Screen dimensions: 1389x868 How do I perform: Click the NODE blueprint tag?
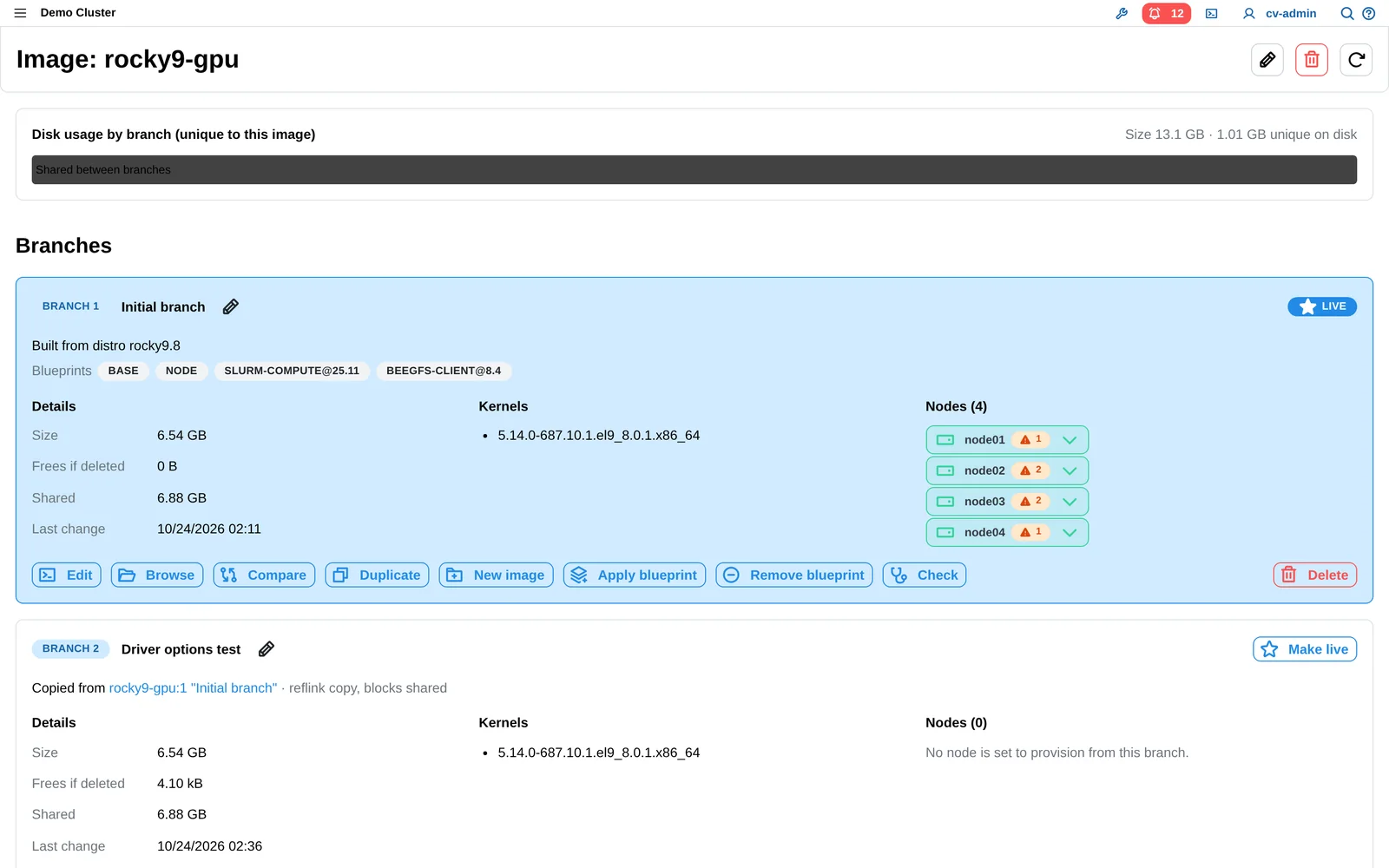181,372
